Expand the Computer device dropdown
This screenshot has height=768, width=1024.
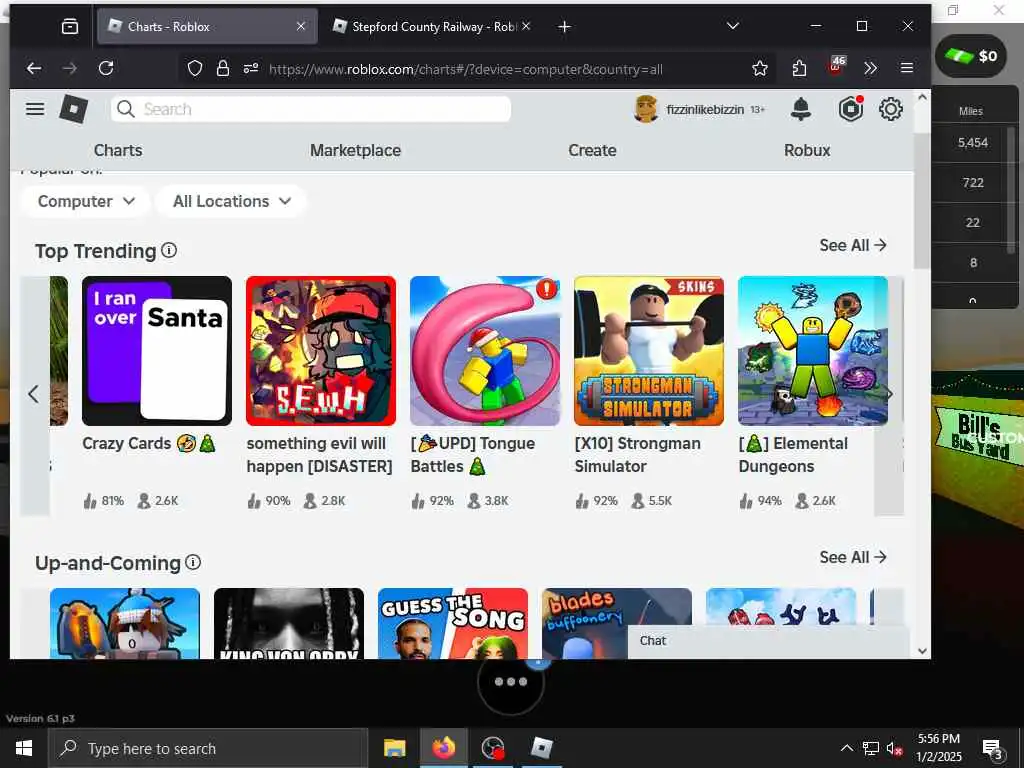tap(86, 201)
